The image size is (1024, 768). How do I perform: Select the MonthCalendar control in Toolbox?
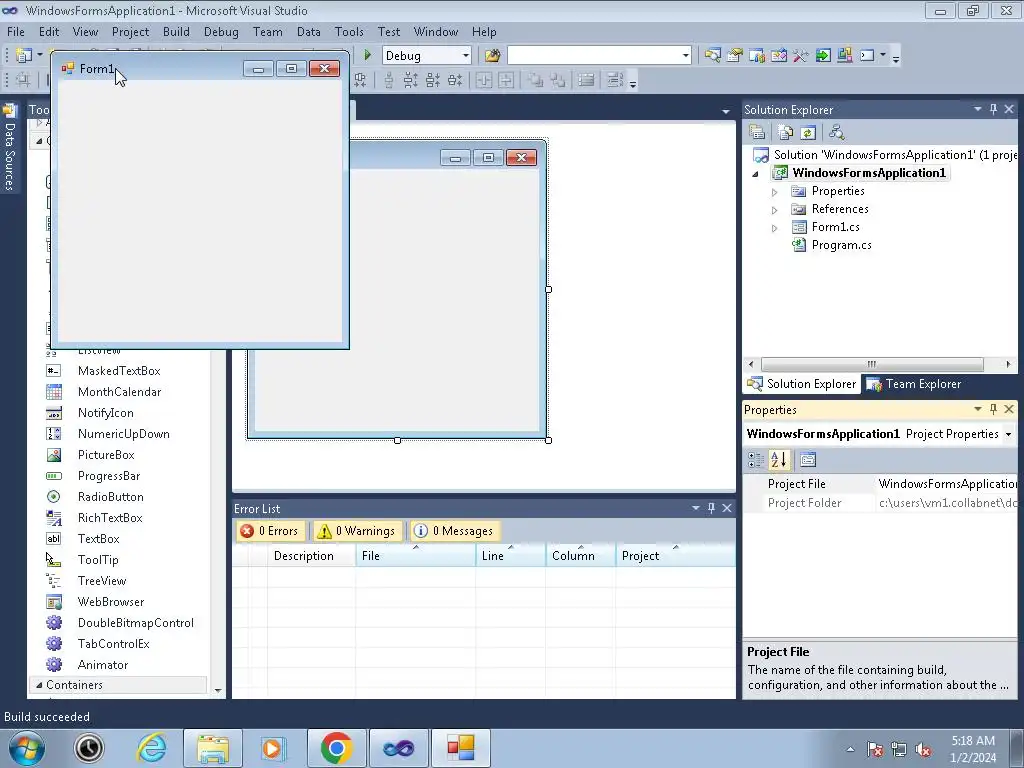coord(119,391)
